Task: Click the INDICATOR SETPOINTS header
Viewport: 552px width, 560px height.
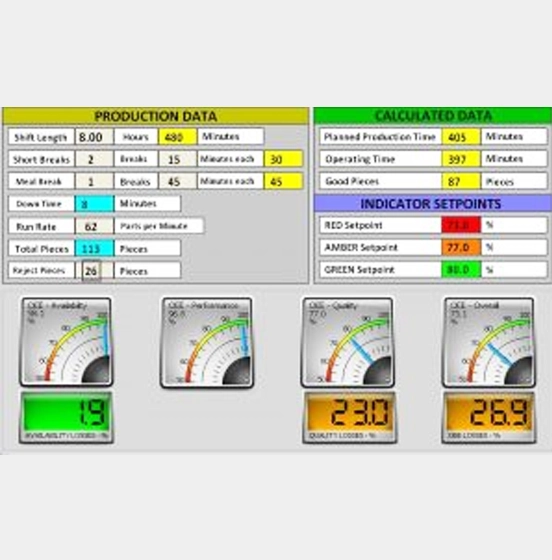Action: coord(433,204)
